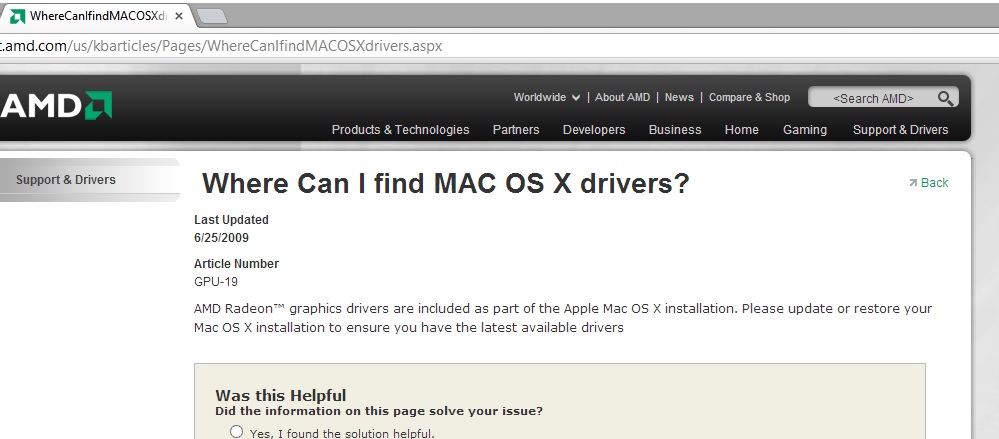Select Support & Drivers in left sidebar
The image size is (999, 439).
tap(66, 180)
